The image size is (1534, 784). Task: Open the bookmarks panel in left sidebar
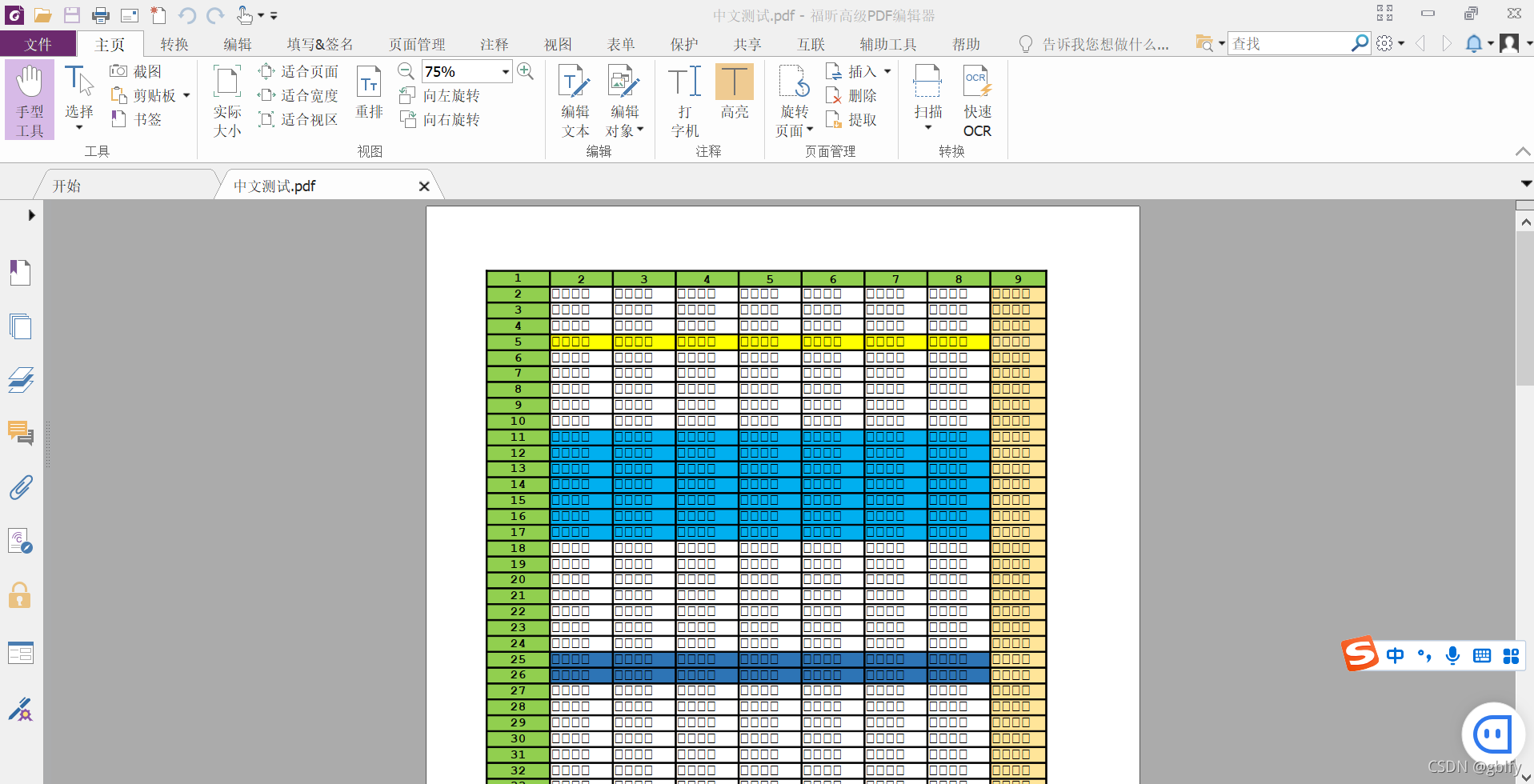20,273
